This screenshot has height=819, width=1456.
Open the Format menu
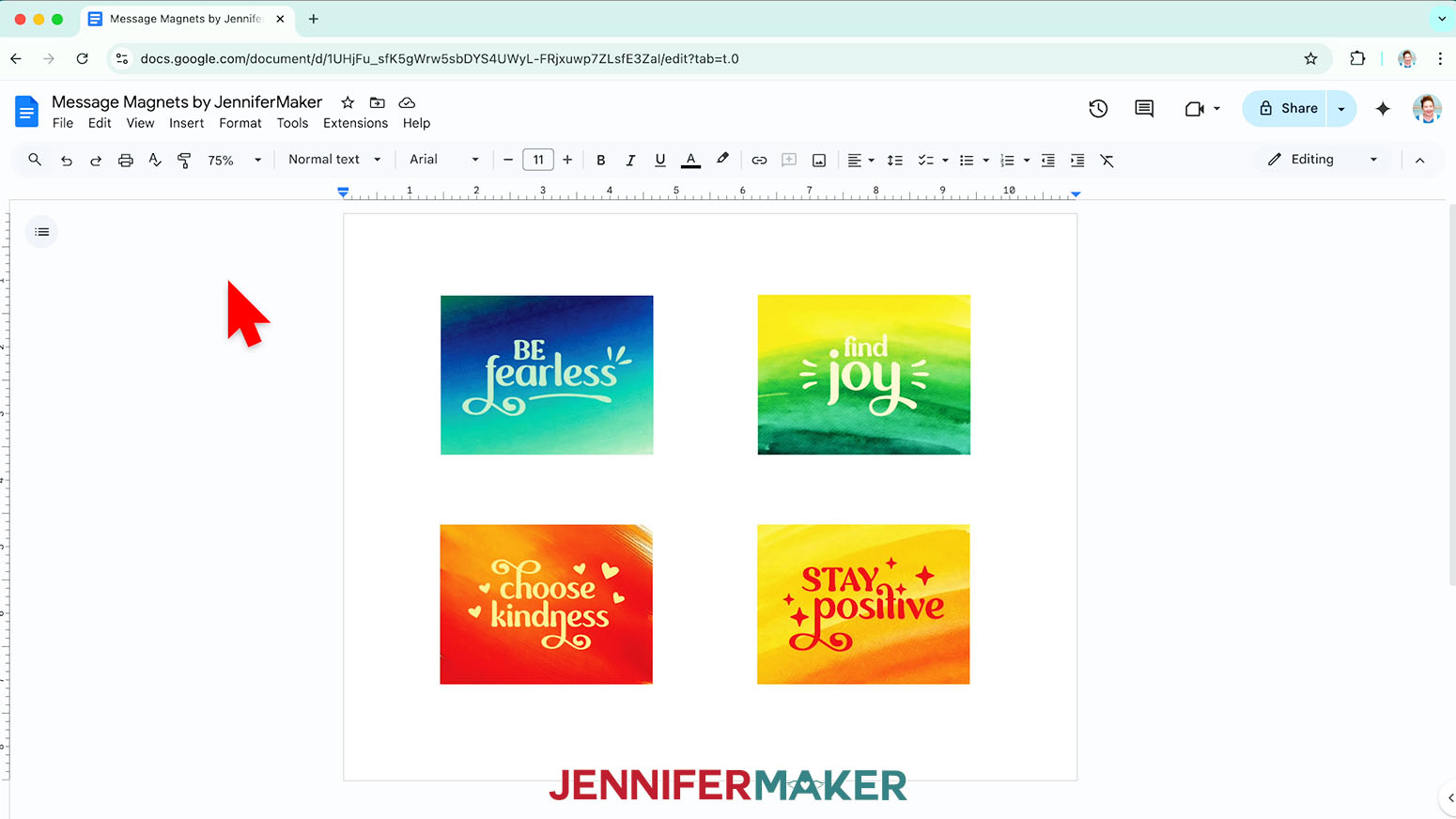pyautogui.click(x=240, y=123)
